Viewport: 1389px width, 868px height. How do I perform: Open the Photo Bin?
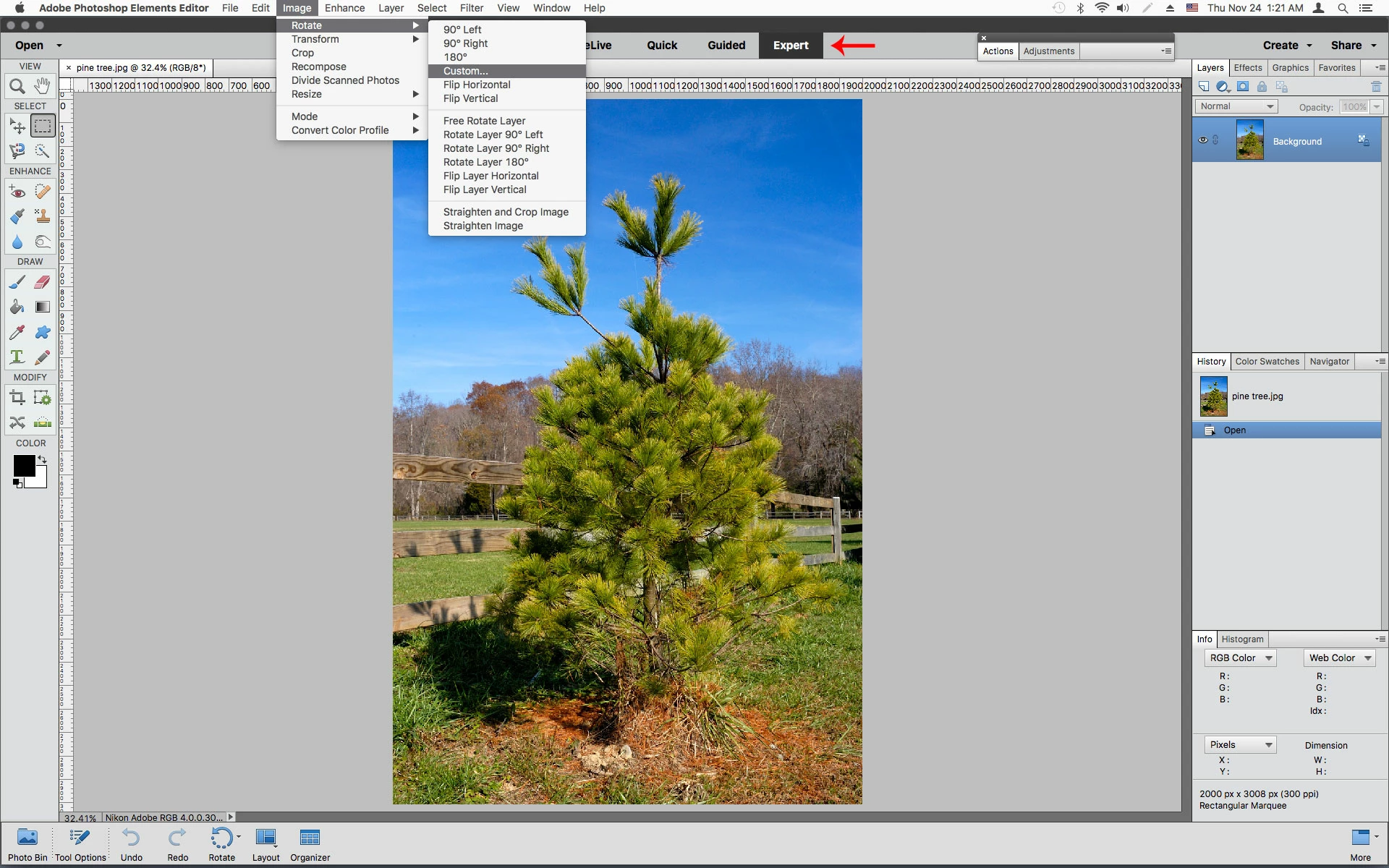[x=27, y=844]
